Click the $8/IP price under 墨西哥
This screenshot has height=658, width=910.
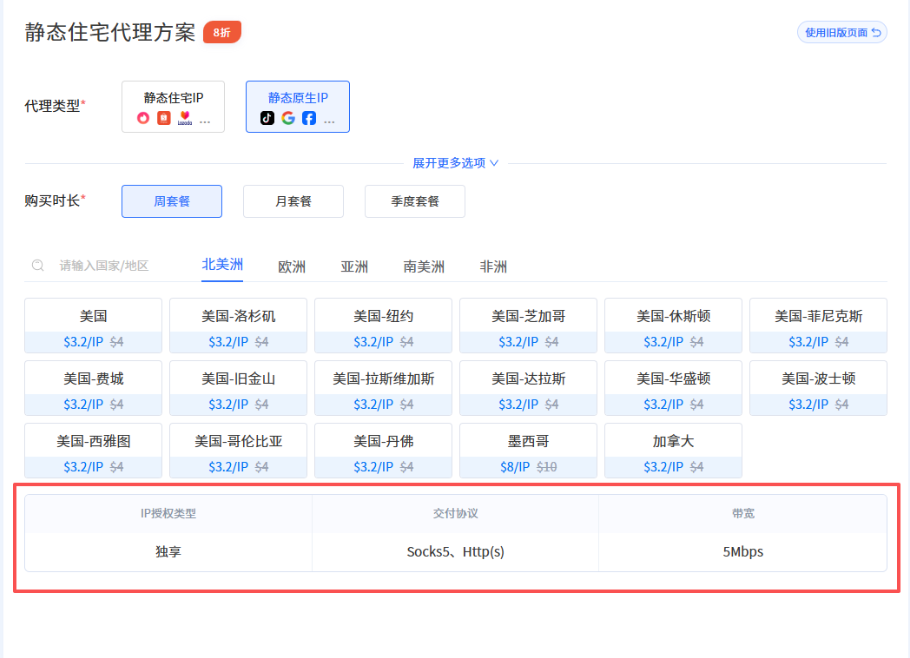click(x=515, y=467)
